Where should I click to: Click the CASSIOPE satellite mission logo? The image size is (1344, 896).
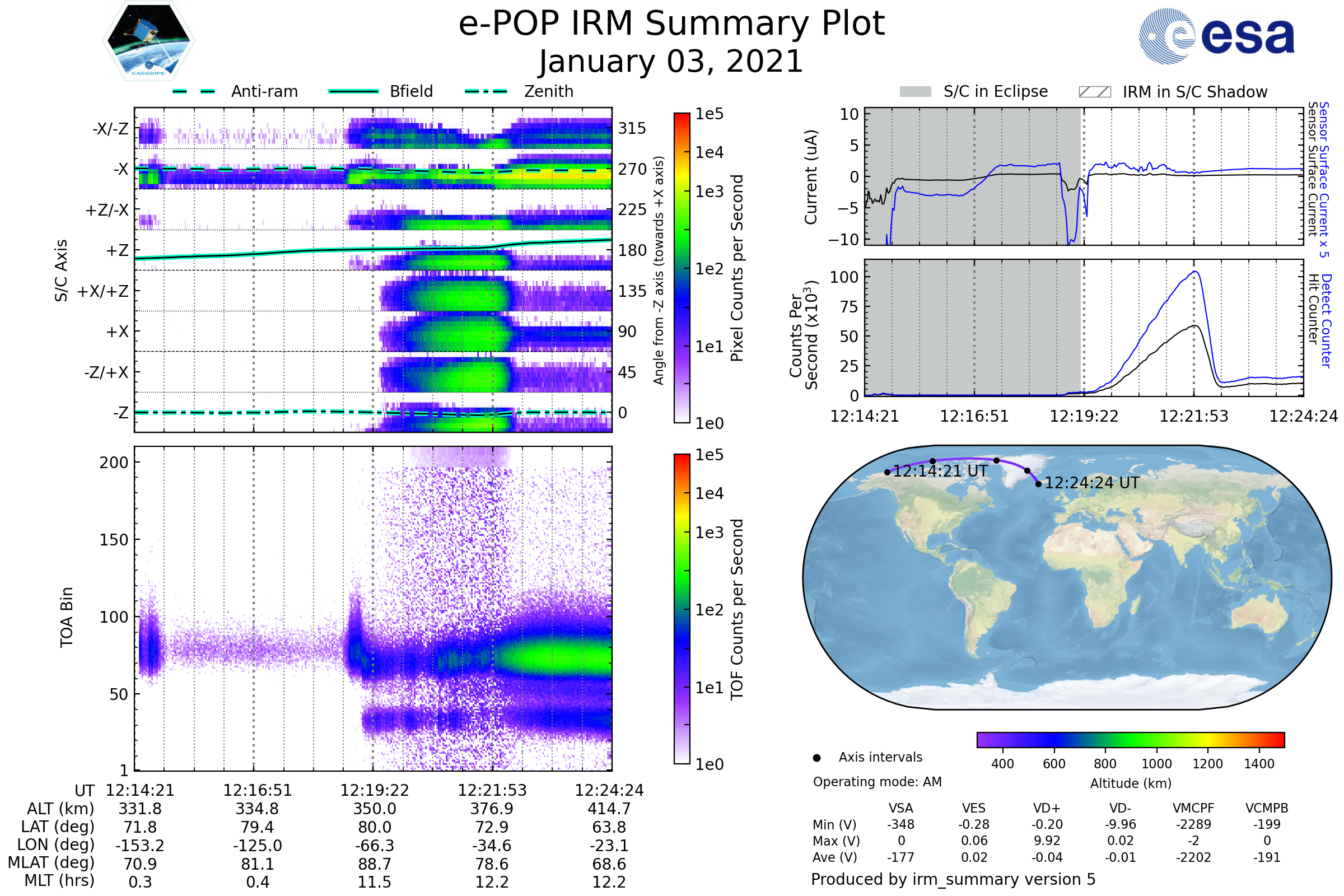pyautogui.click(x=148, y=41)
